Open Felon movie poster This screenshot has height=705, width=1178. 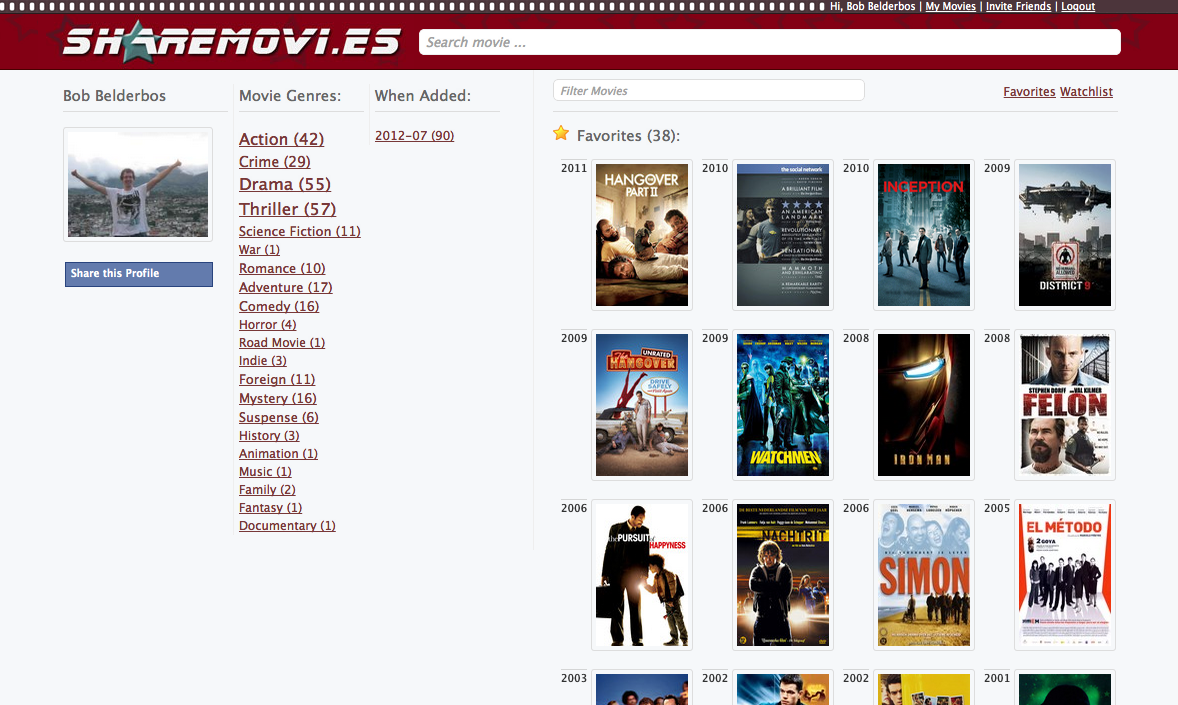[1065, 405]
